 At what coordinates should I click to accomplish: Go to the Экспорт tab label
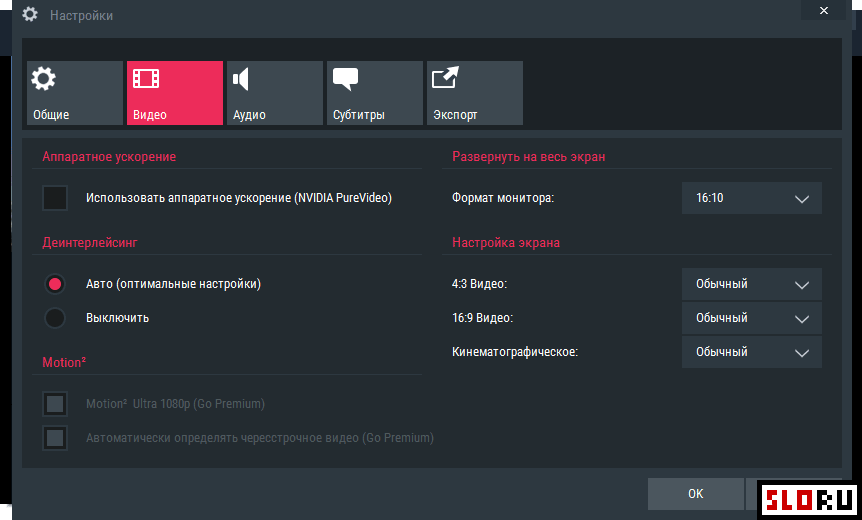click(455, 115)
